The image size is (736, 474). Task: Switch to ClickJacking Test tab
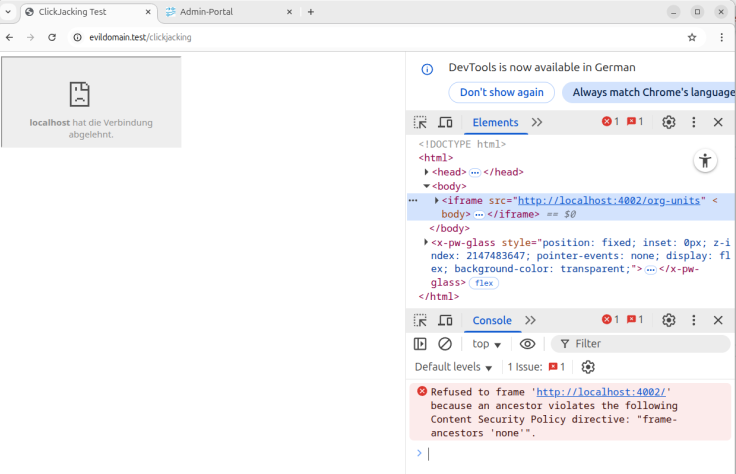[88, 12]
